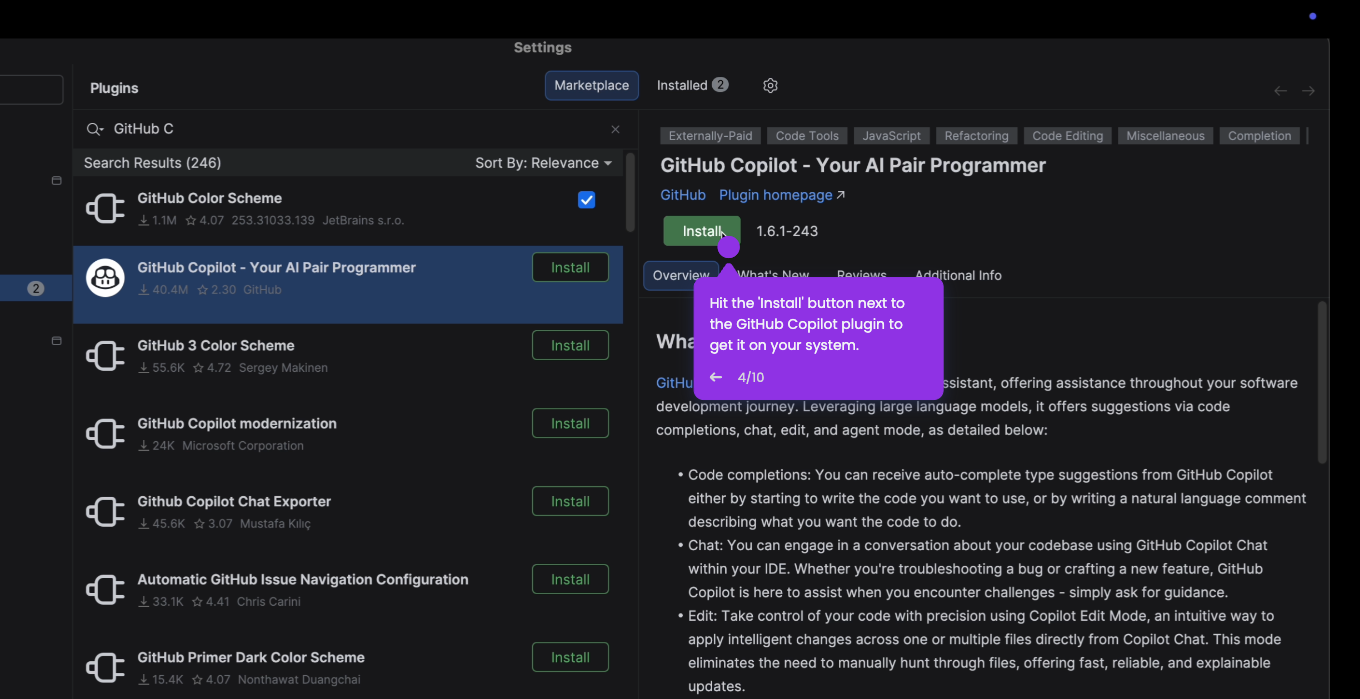Click the Refactoring tag
This screenshot has height=699, width=1360.
[977, 136]
